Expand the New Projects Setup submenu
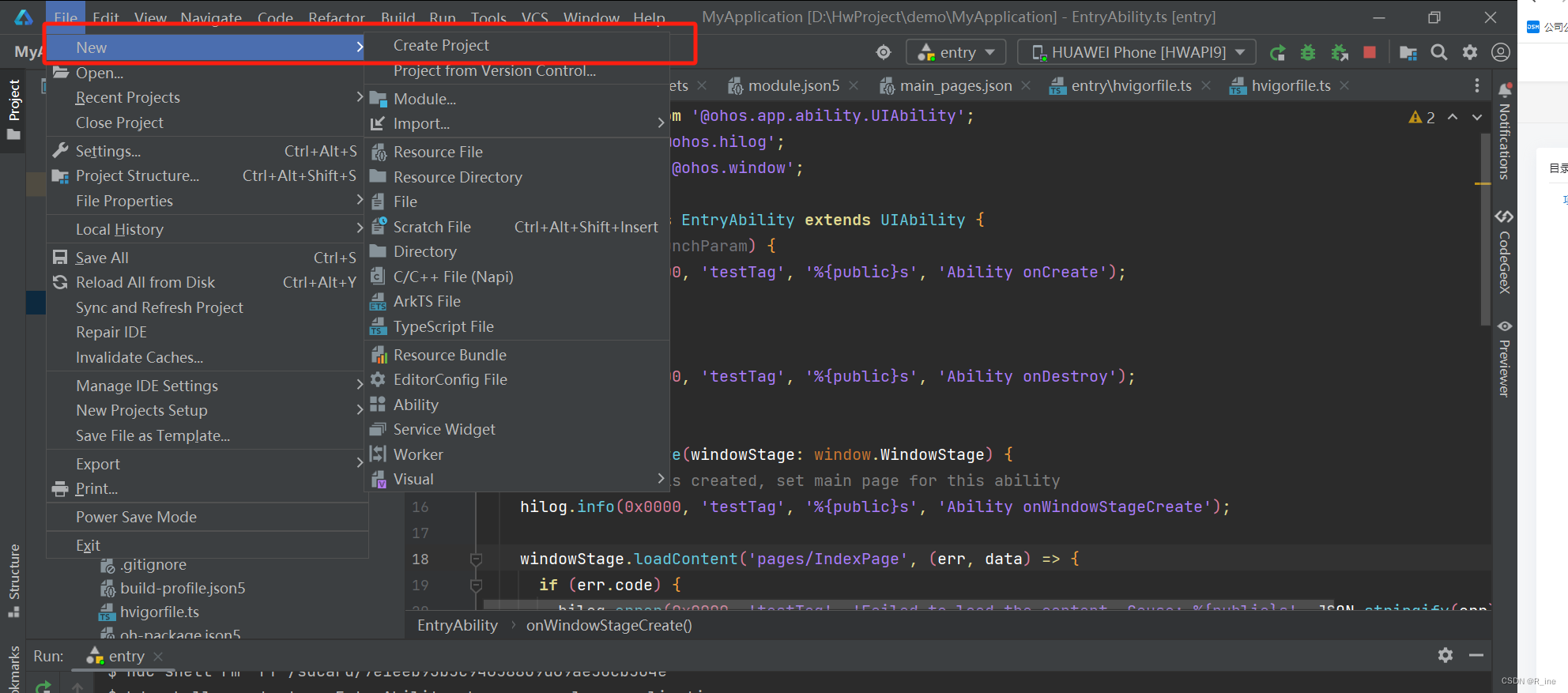This screenshot has height=693, width=1568. (x=207, y=410)
